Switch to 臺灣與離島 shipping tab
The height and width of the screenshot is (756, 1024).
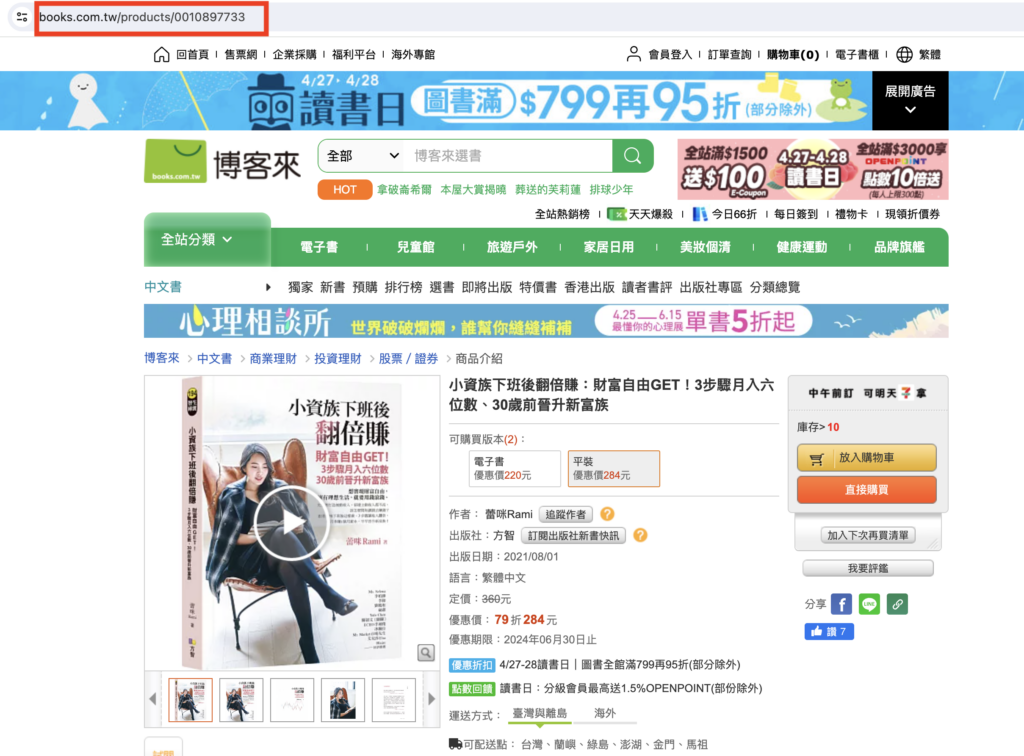[539, 714]
